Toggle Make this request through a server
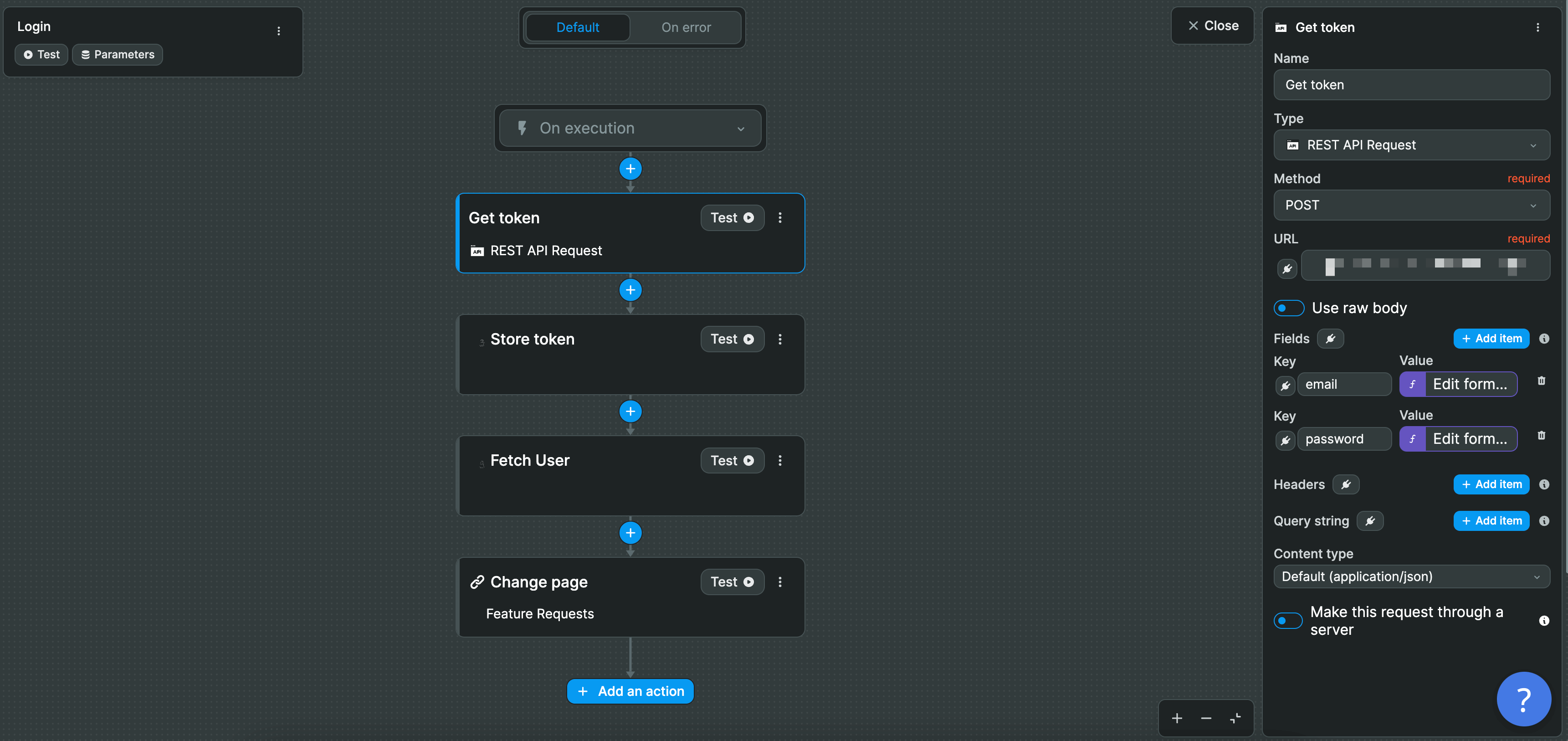This screenshot has width=1568, height=741. click(1288, 620)
